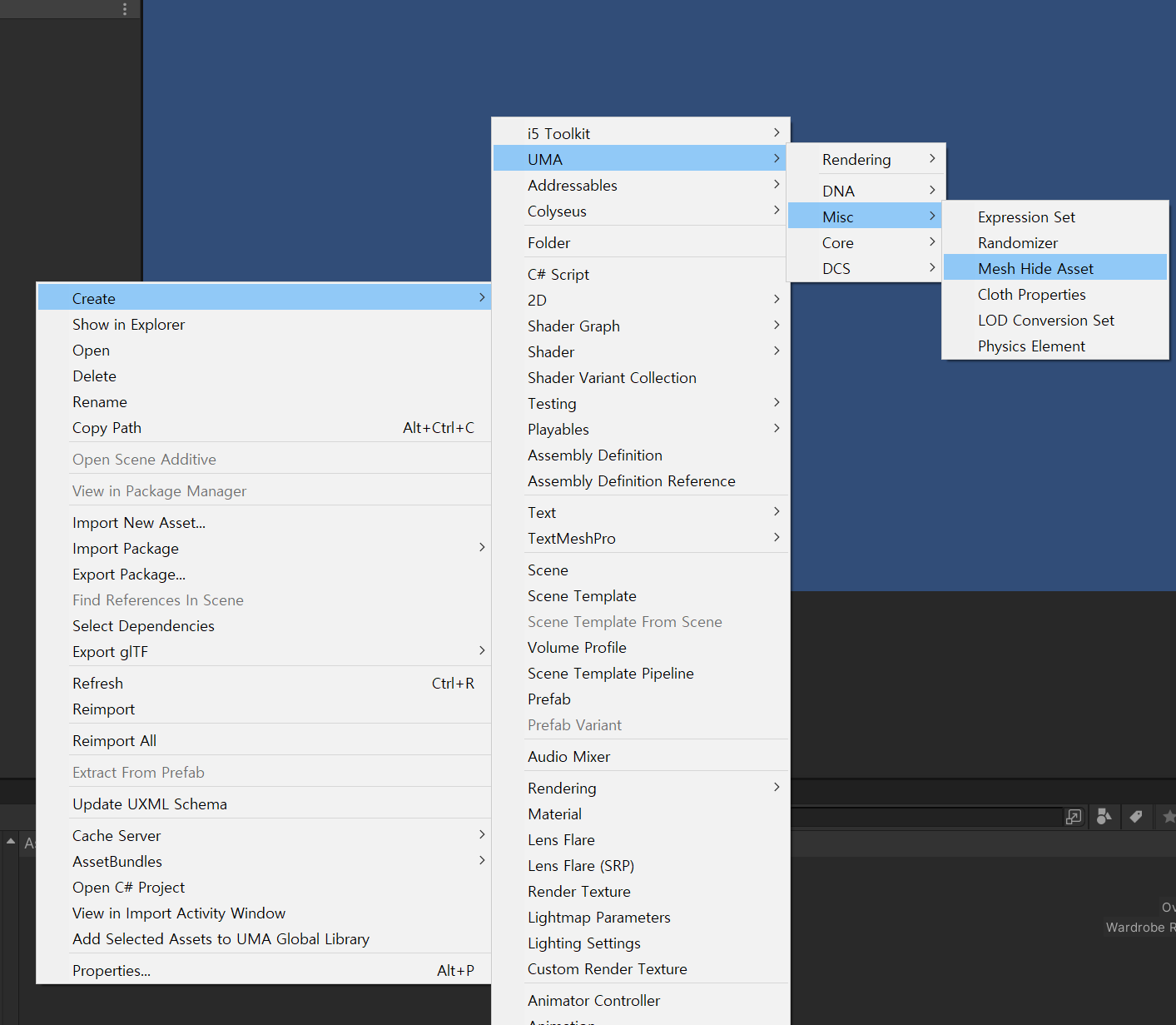Screen dimensions: 1176x1025
Task: Open the Core submenu under UMA
Action: coord(866,242)
